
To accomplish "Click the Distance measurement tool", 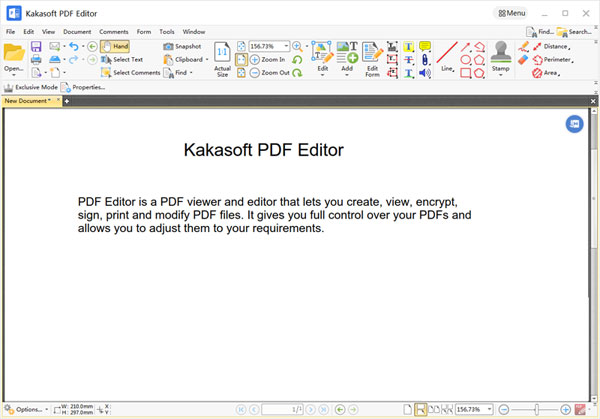I will click(551, 47).
